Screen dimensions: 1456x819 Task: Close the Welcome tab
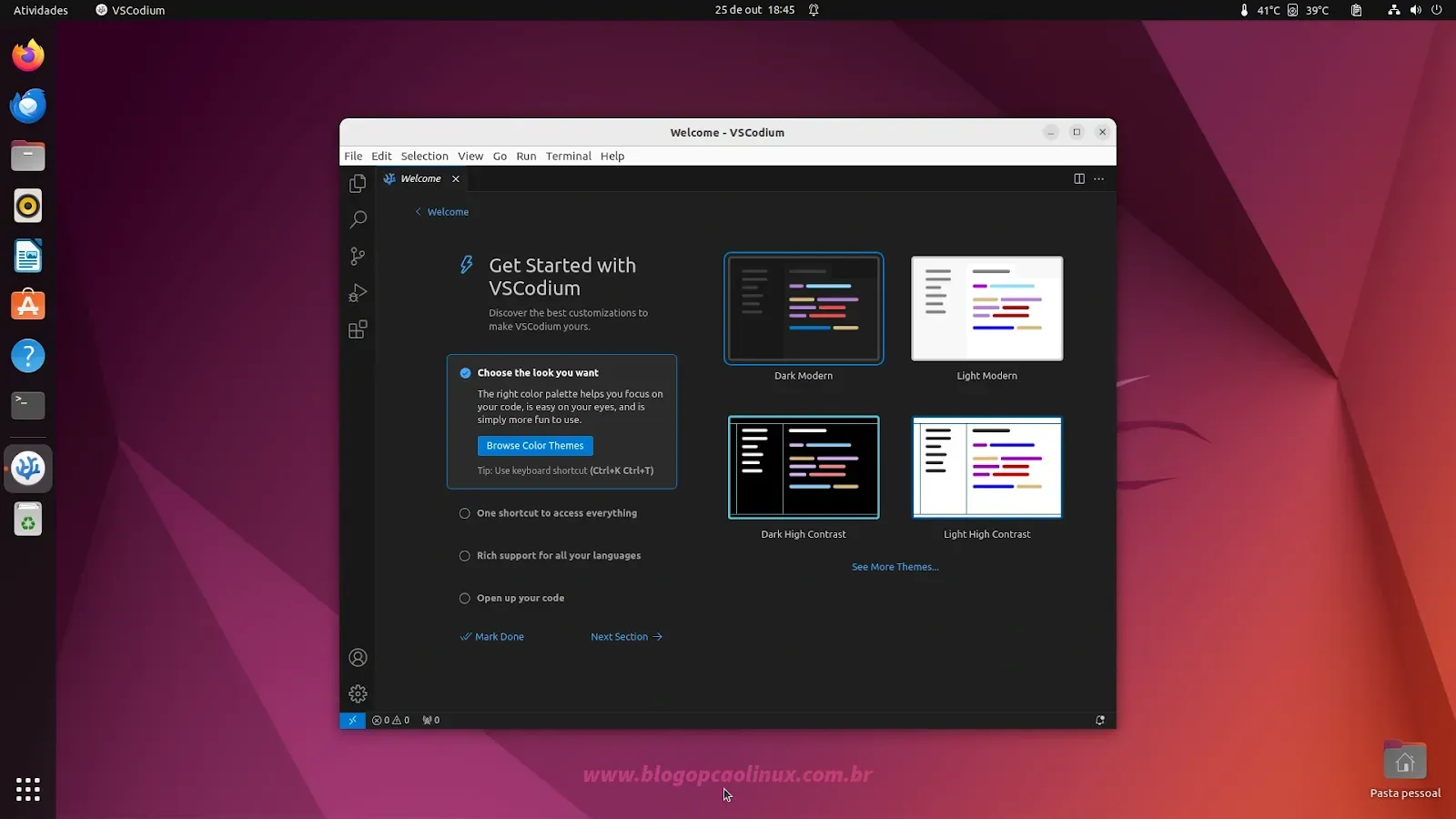(x=456, y=178)
